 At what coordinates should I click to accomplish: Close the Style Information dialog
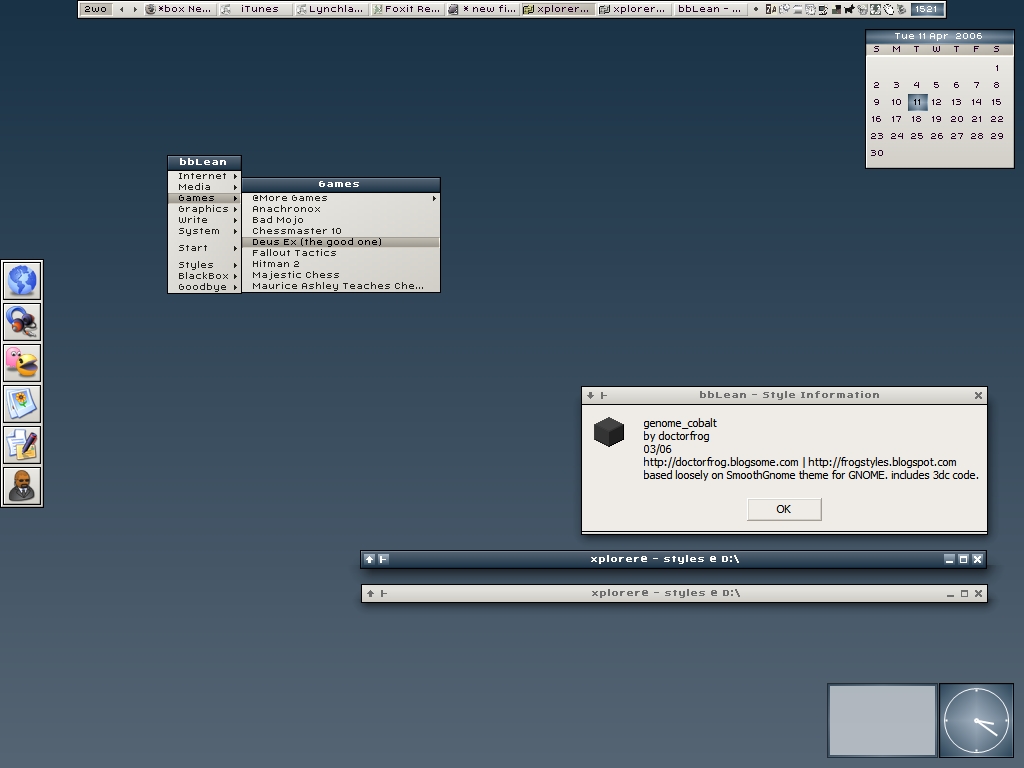(978, 395)
